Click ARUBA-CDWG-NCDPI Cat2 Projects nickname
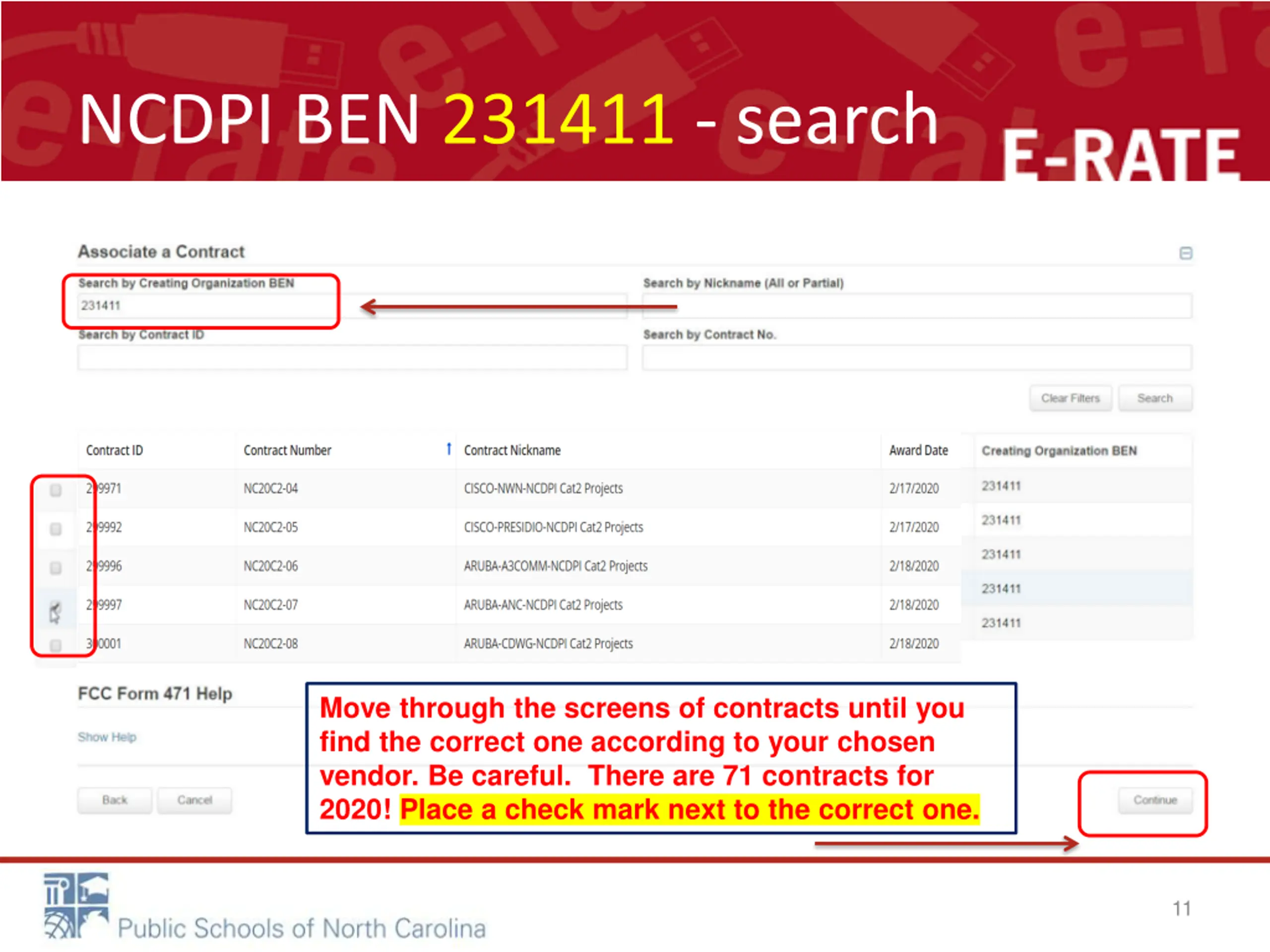 548,644
